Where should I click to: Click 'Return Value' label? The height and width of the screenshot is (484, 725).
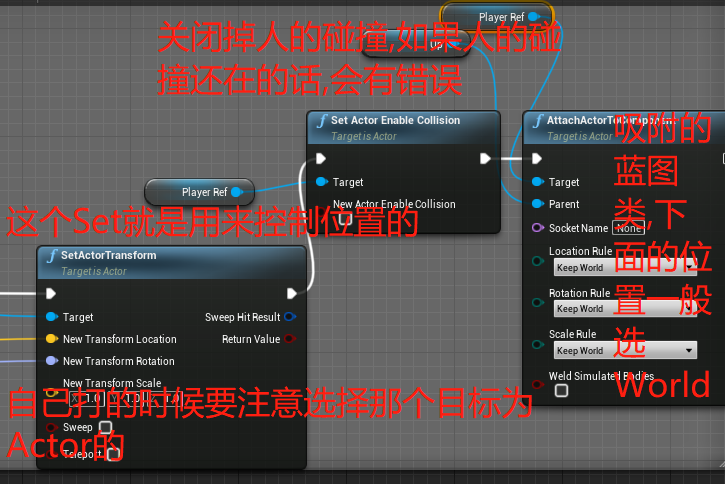(x=251, y=339)
